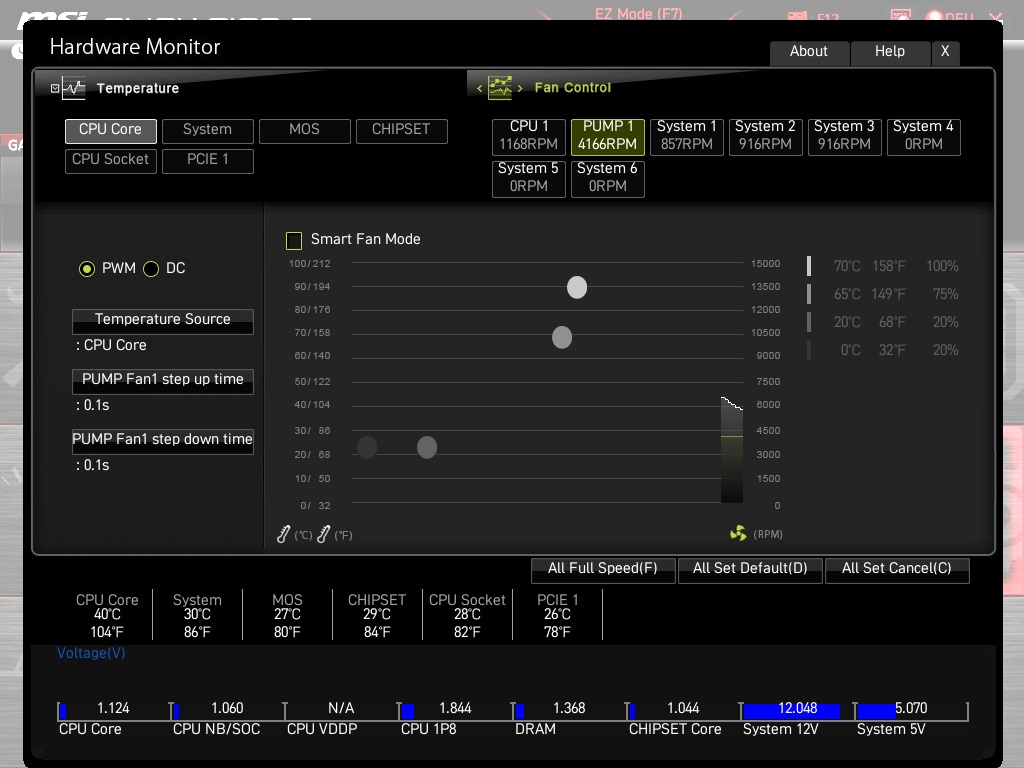Click the System 30°C reading

tap(197, 615)
